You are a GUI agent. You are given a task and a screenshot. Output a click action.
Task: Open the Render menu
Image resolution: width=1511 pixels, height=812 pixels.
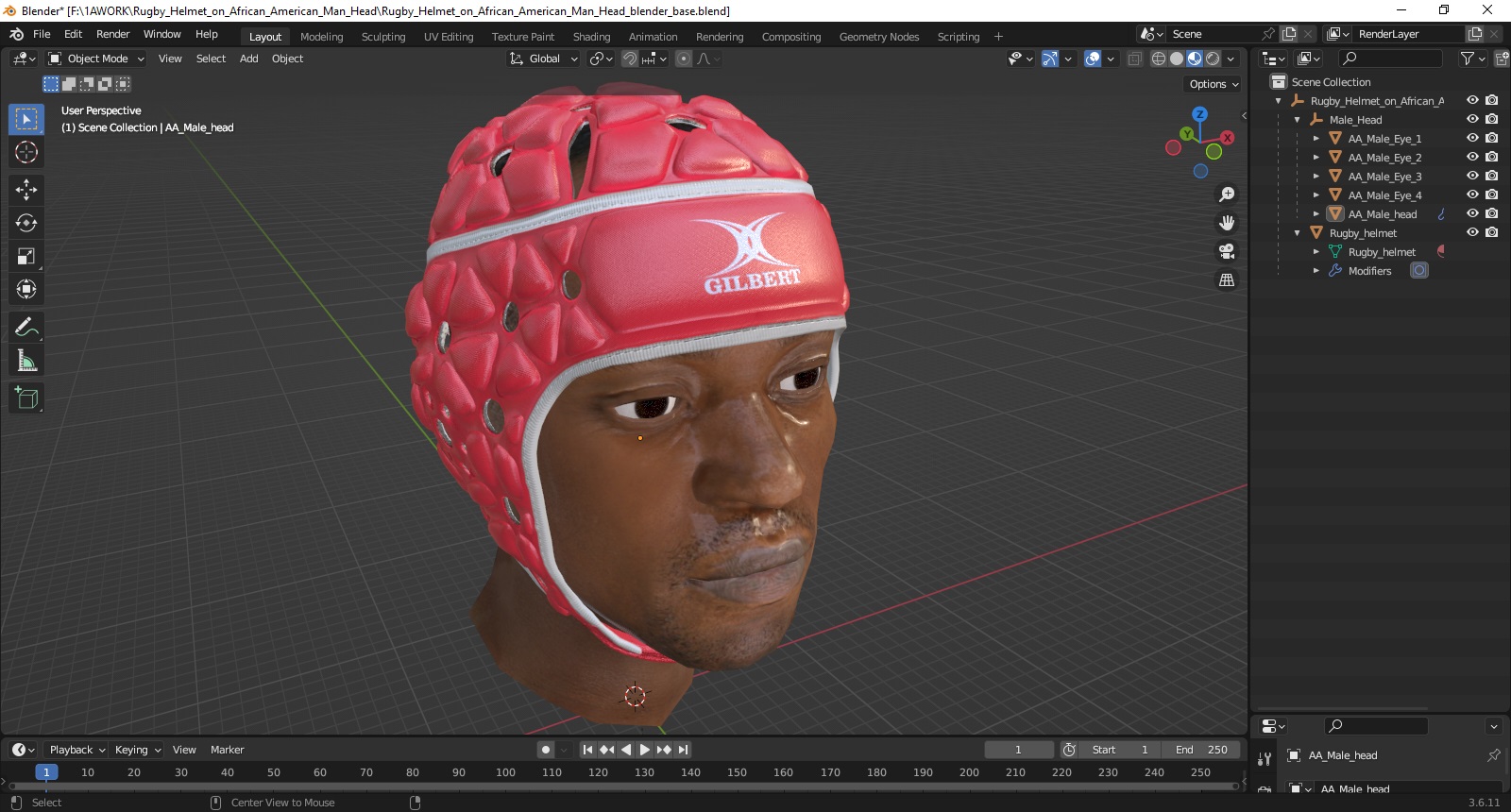(112, 34)
